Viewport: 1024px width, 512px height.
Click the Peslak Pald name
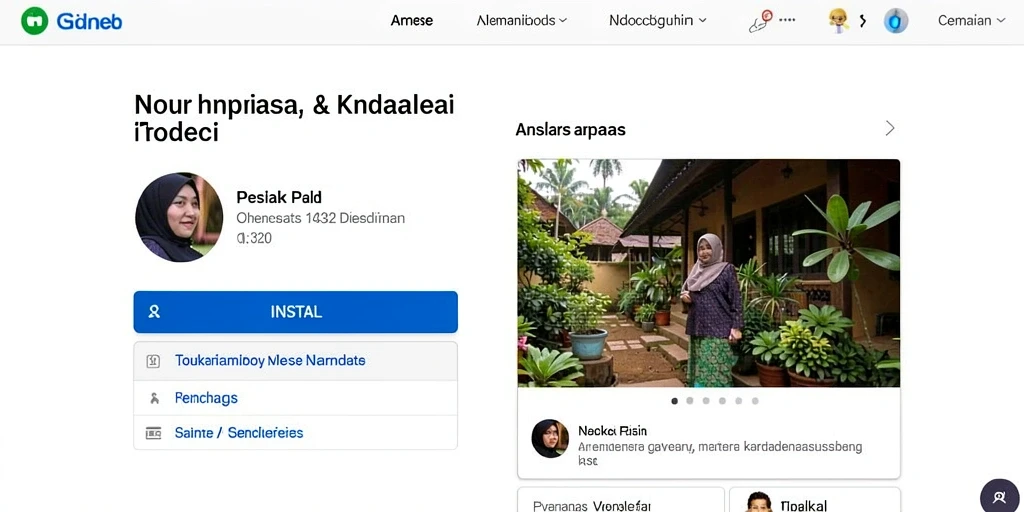[279, 197]
